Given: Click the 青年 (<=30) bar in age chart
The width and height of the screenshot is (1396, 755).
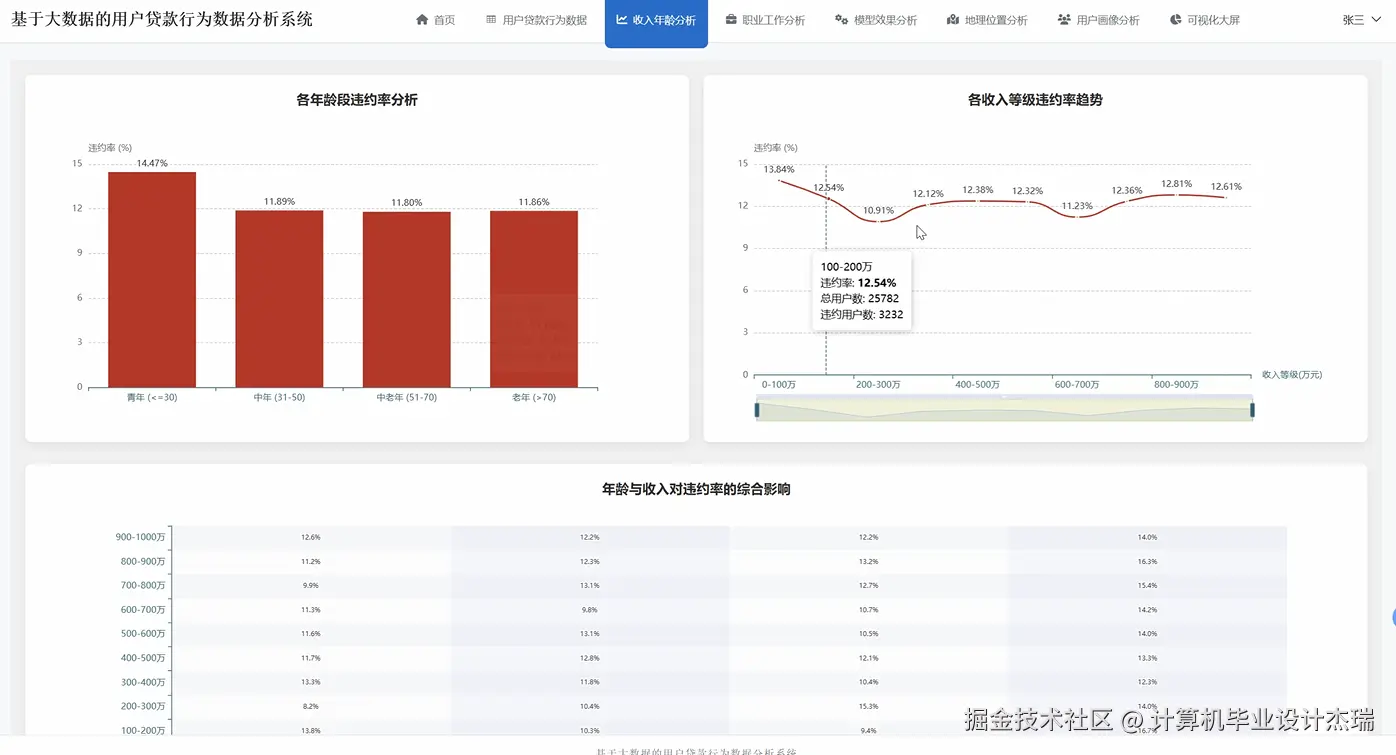Looking at the screenshot, I should (x=152, y=280).
